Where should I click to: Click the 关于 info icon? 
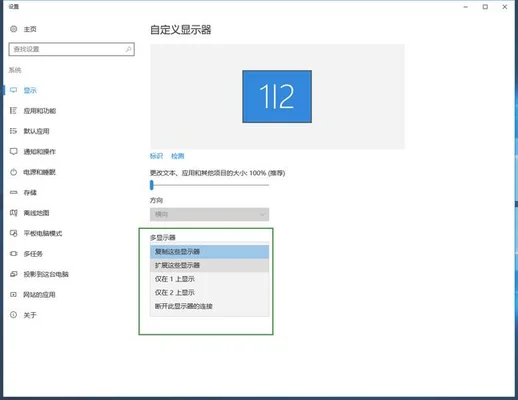pyautogui.click(x=14, y=315)
